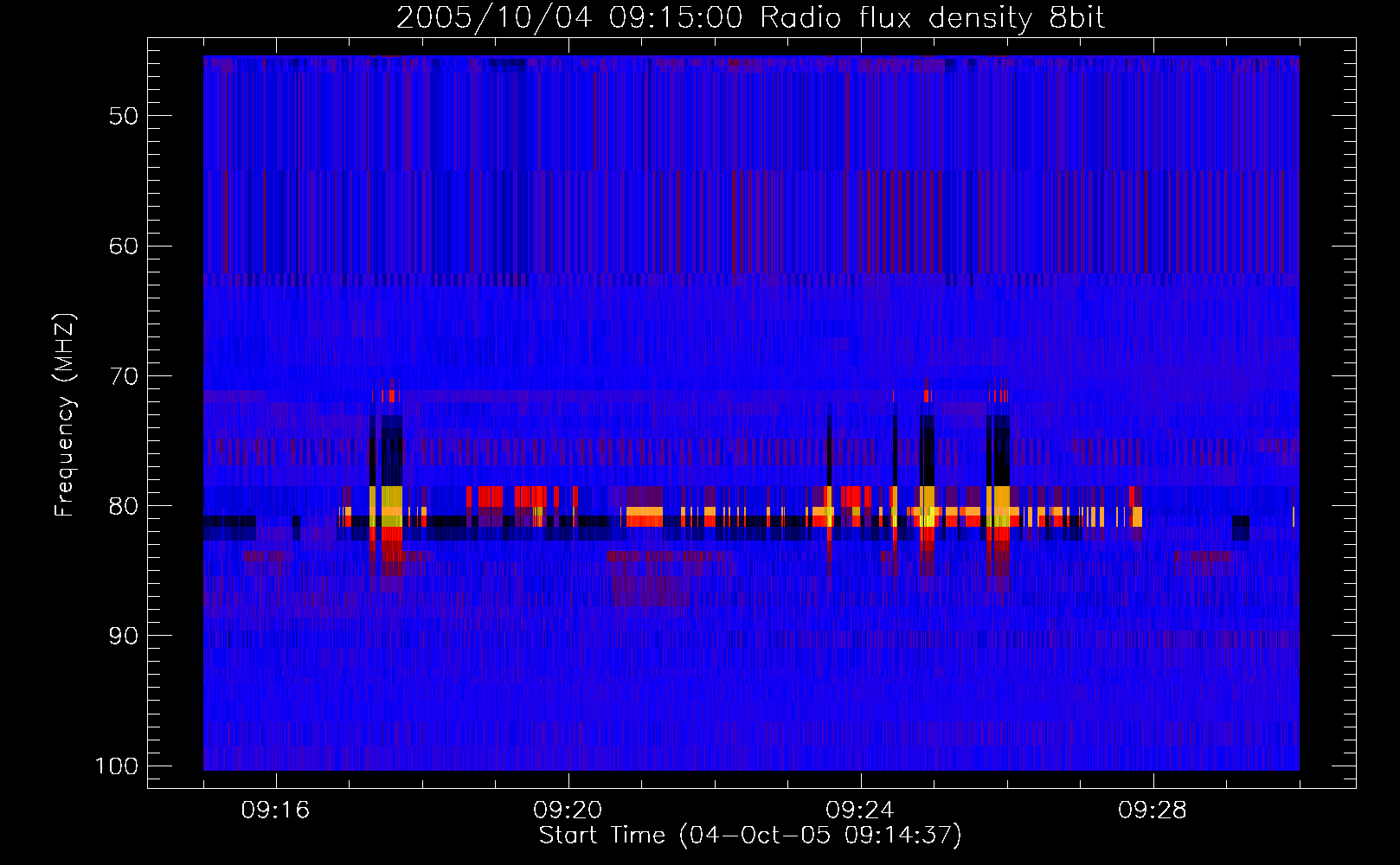Select the 50 frequency tick label
The image size is (1400, 865).
[x=124, y=116]
